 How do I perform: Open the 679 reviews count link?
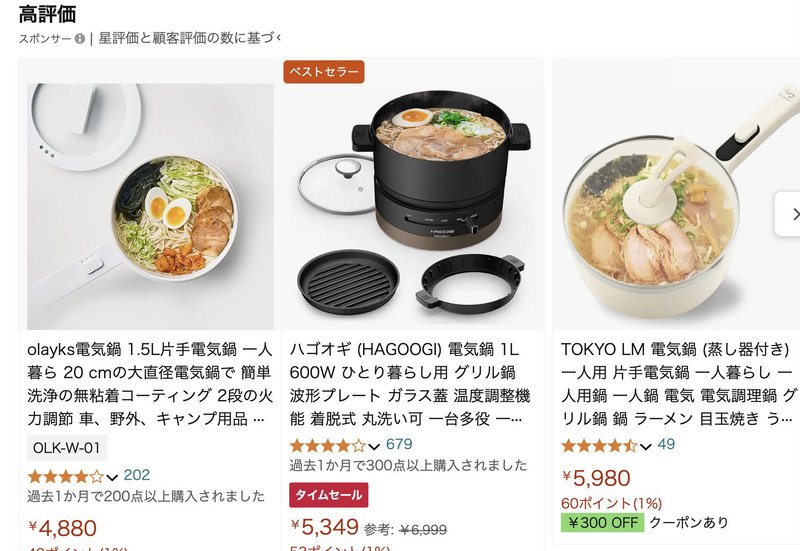[x=399, y=444]
